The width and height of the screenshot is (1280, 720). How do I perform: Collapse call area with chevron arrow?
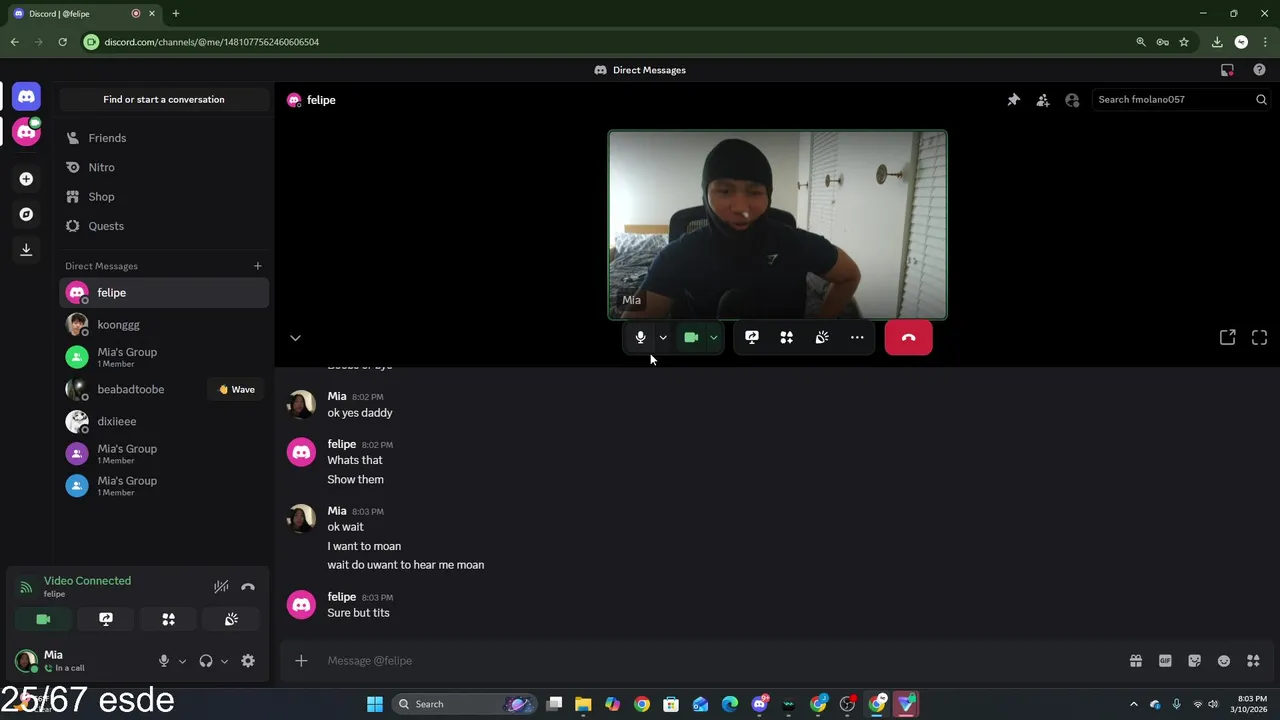pos(295,338)
